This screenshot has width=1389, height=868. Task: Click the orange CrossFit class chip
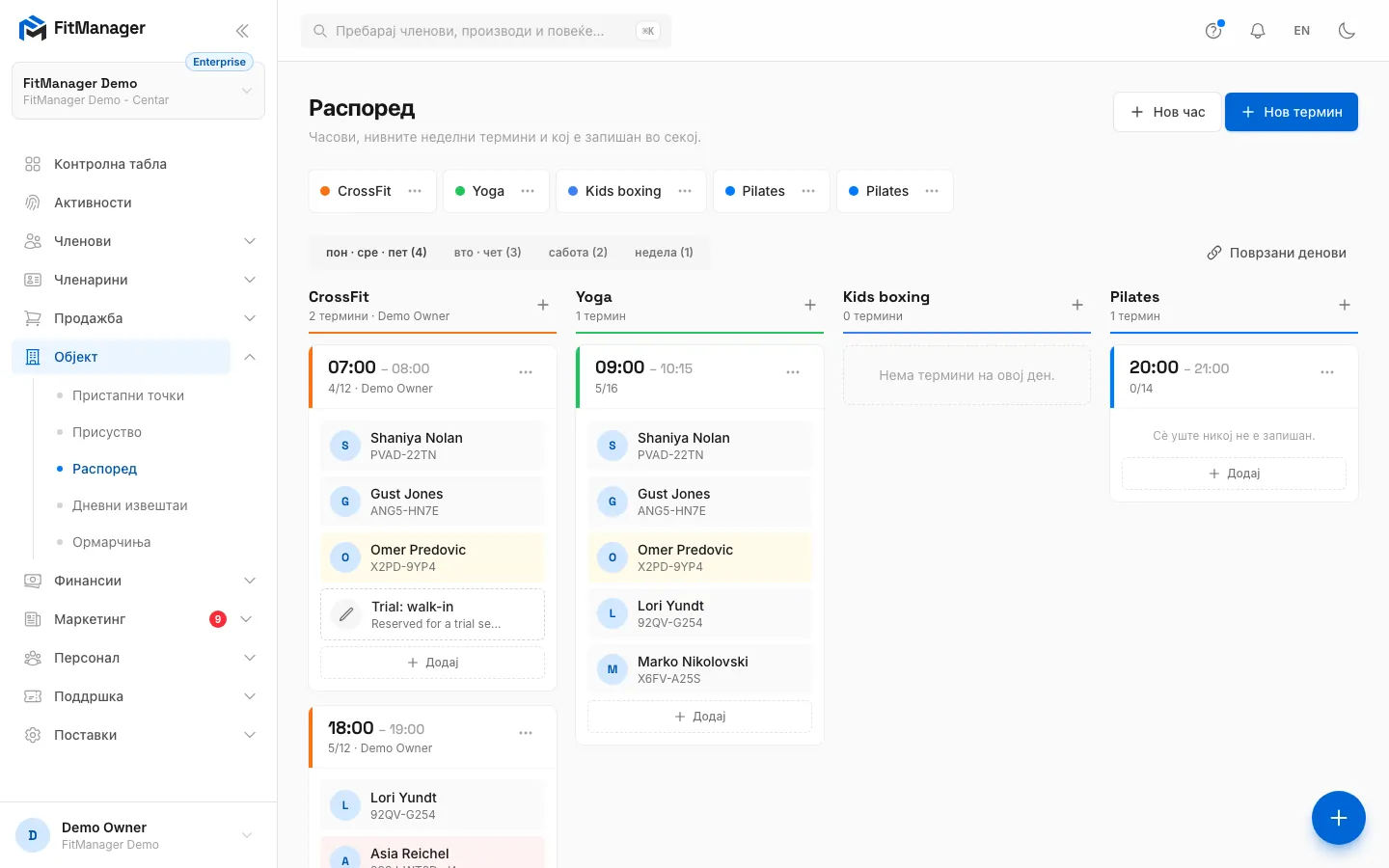pos(356,191)
